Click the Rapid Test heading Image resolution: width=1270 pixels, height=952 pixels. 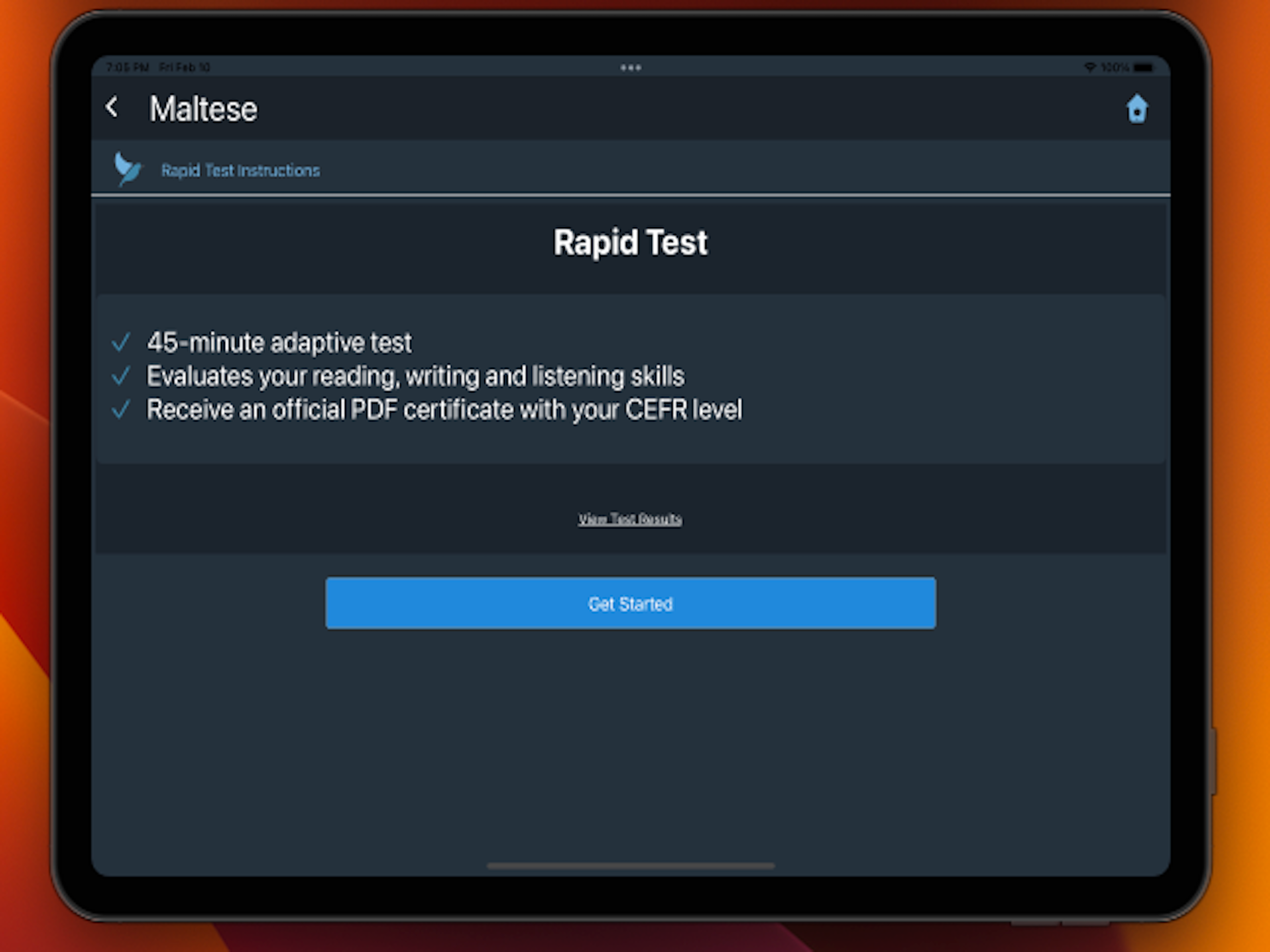630,242
